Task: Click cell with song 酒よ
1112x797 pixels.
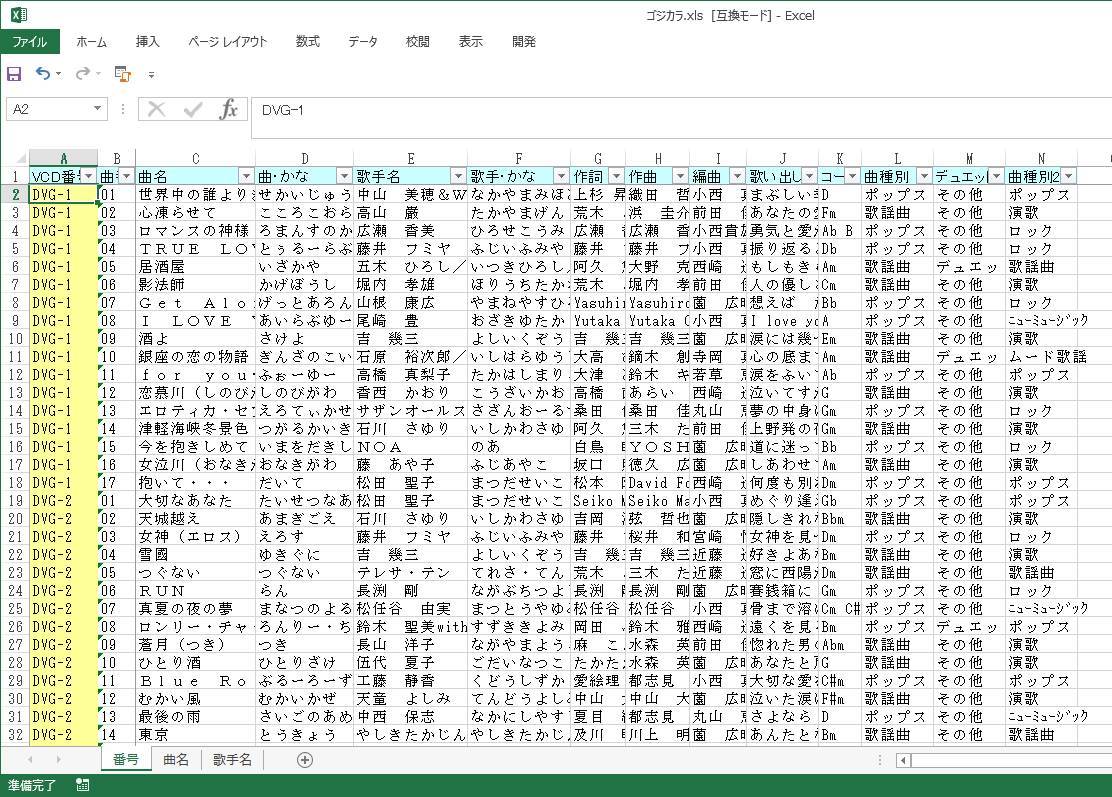Action: point(195,338)
